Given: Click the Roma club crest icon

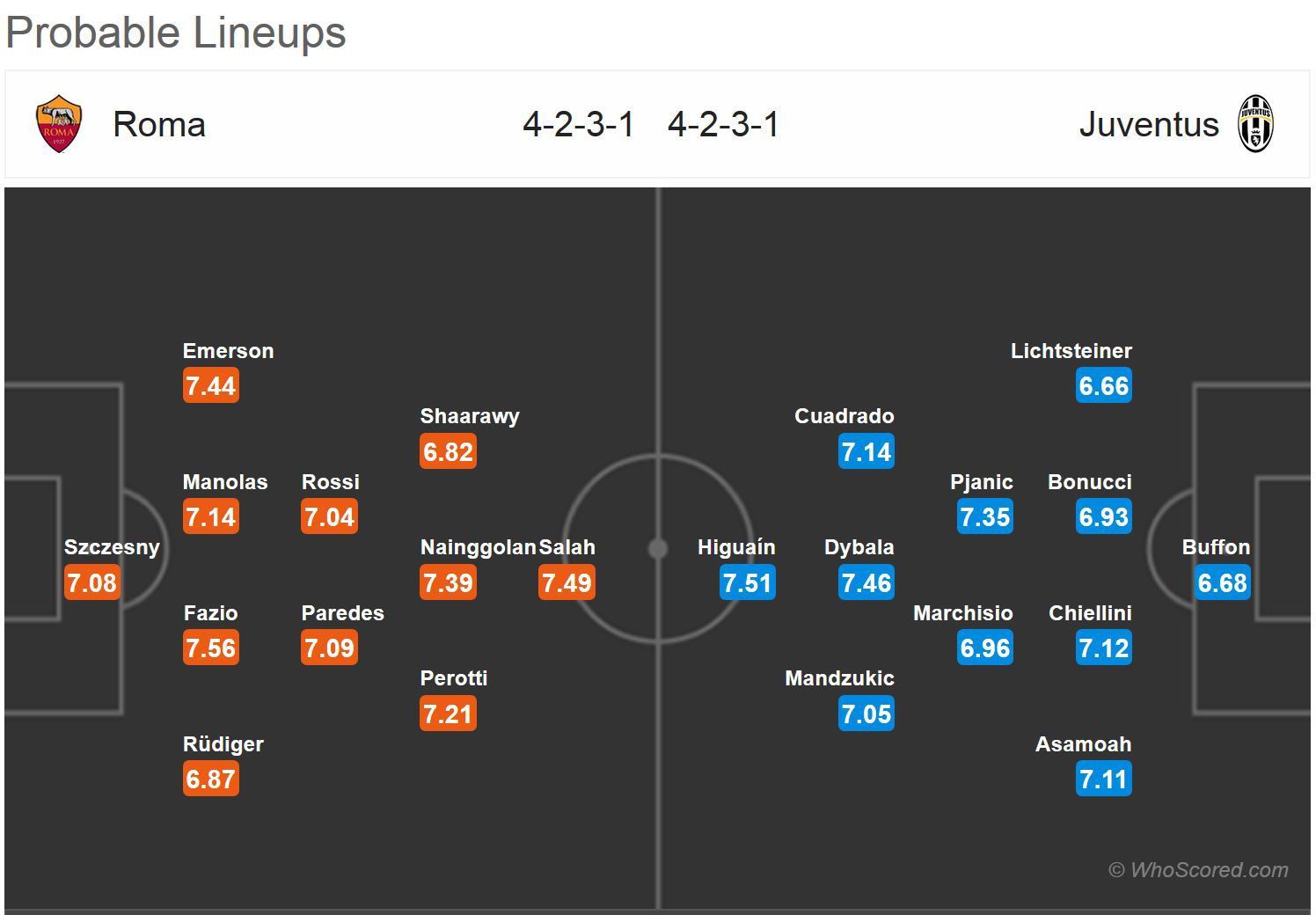Looking at the screenshot, I should (59, 124).
